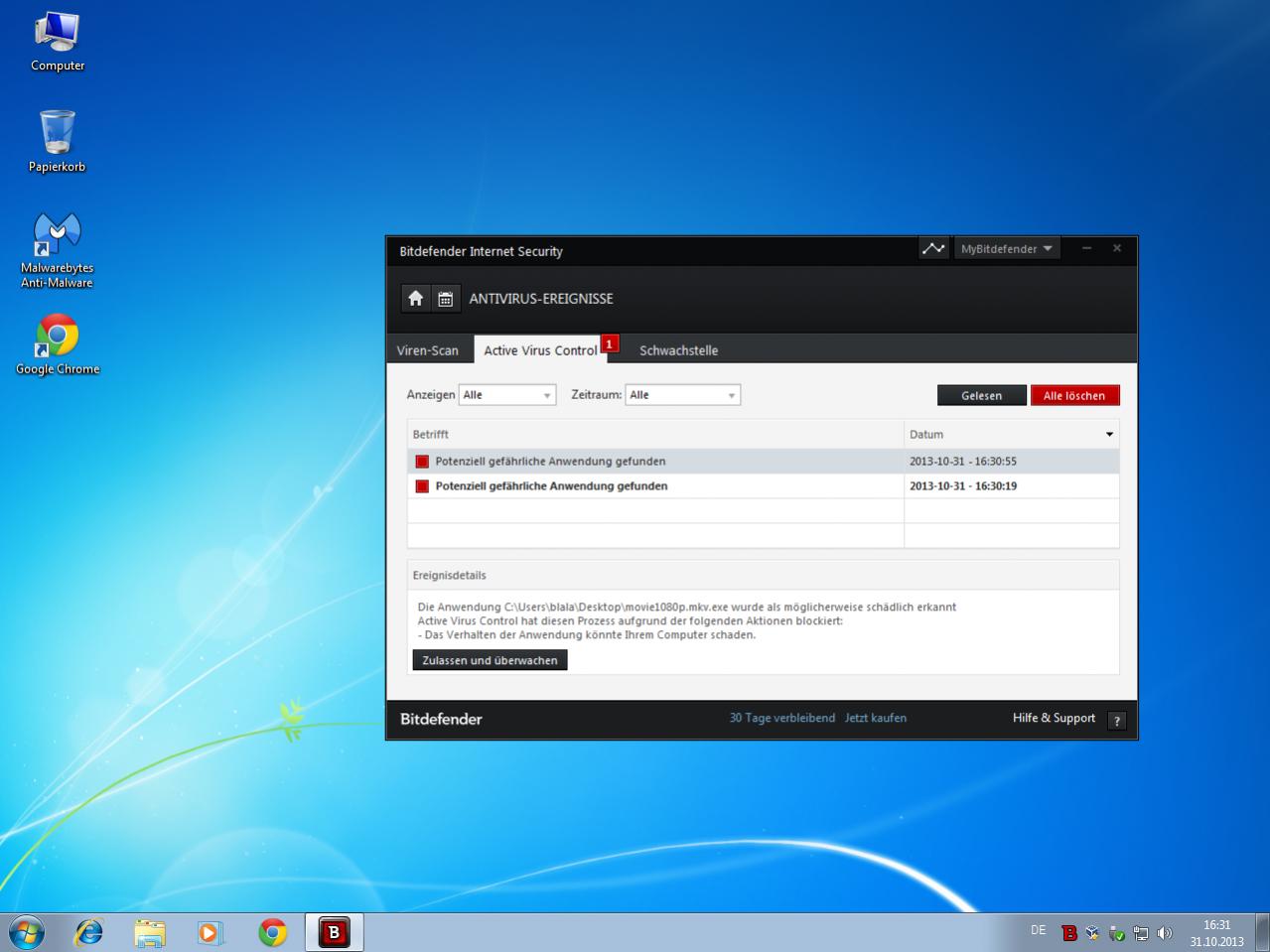The width and height of the screenshot is (1270, 952).
Task: Open the help question mark icon
Action: point(1117,721)
